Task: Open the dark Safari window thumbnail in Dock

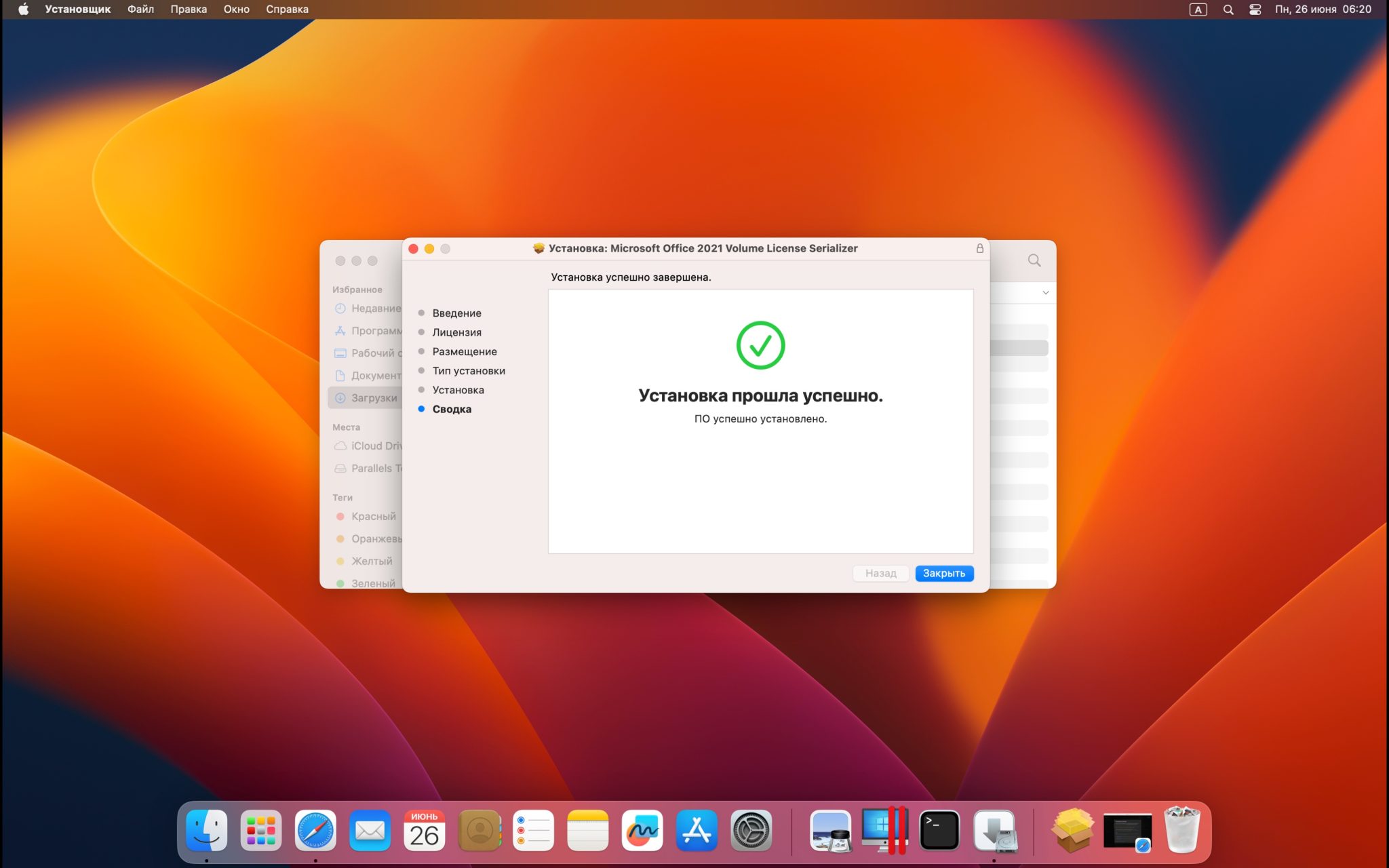Action: (x=1127, y=831)
